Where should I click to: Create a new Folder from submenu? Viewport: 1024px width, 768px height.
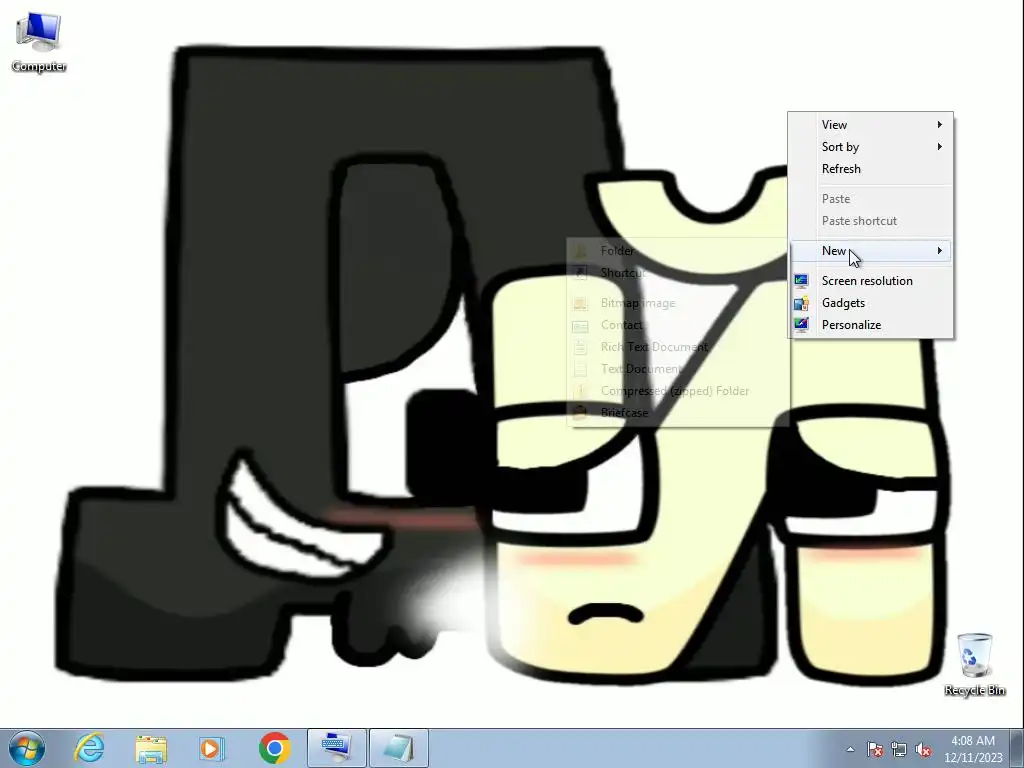coord(678,251)
